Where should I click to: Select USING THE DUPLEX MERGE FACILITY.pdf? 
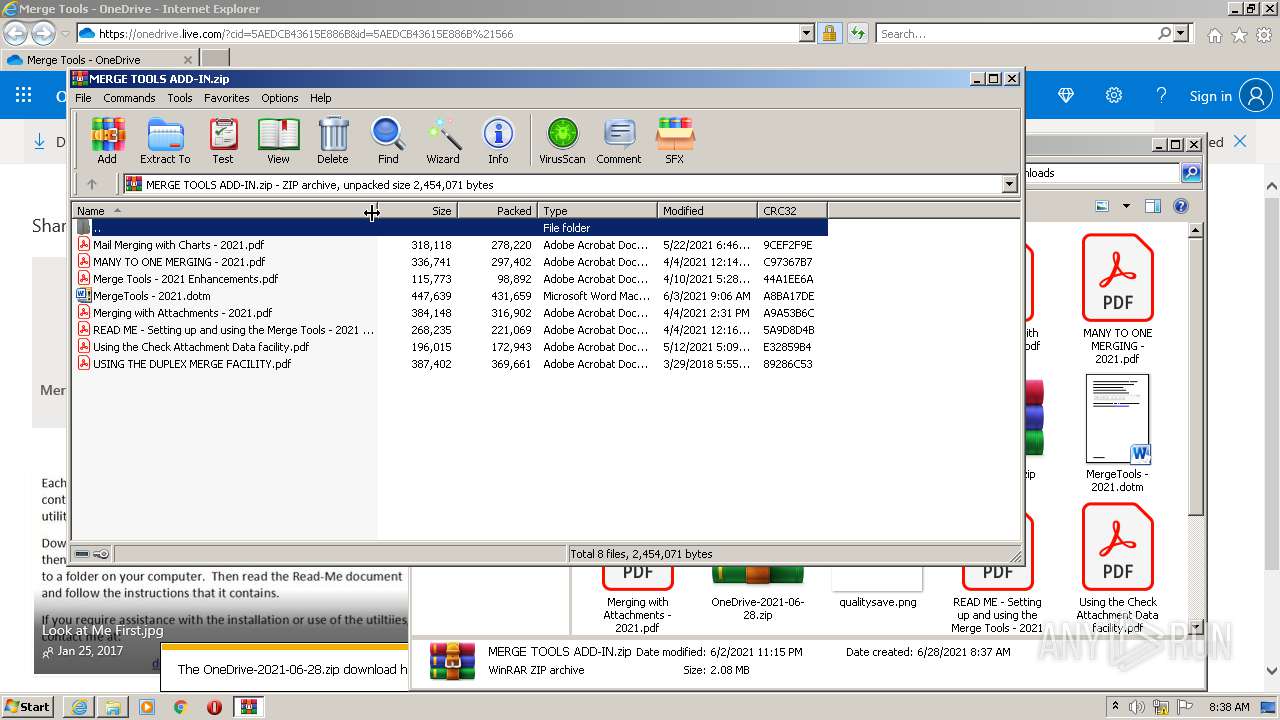tap(450, 364)
